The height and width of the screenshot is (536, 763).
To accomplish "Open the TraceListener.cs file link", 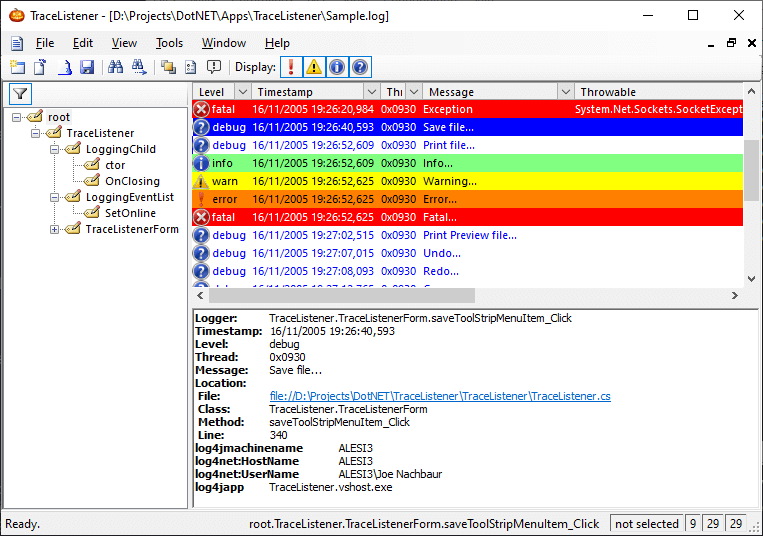I will 440,396.
